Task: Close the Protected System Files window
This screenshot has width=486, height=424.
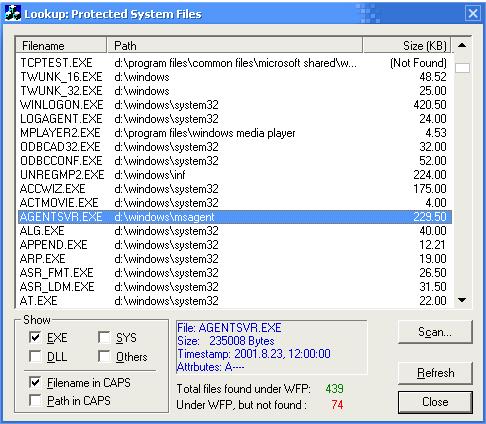Action: [473, 14]
